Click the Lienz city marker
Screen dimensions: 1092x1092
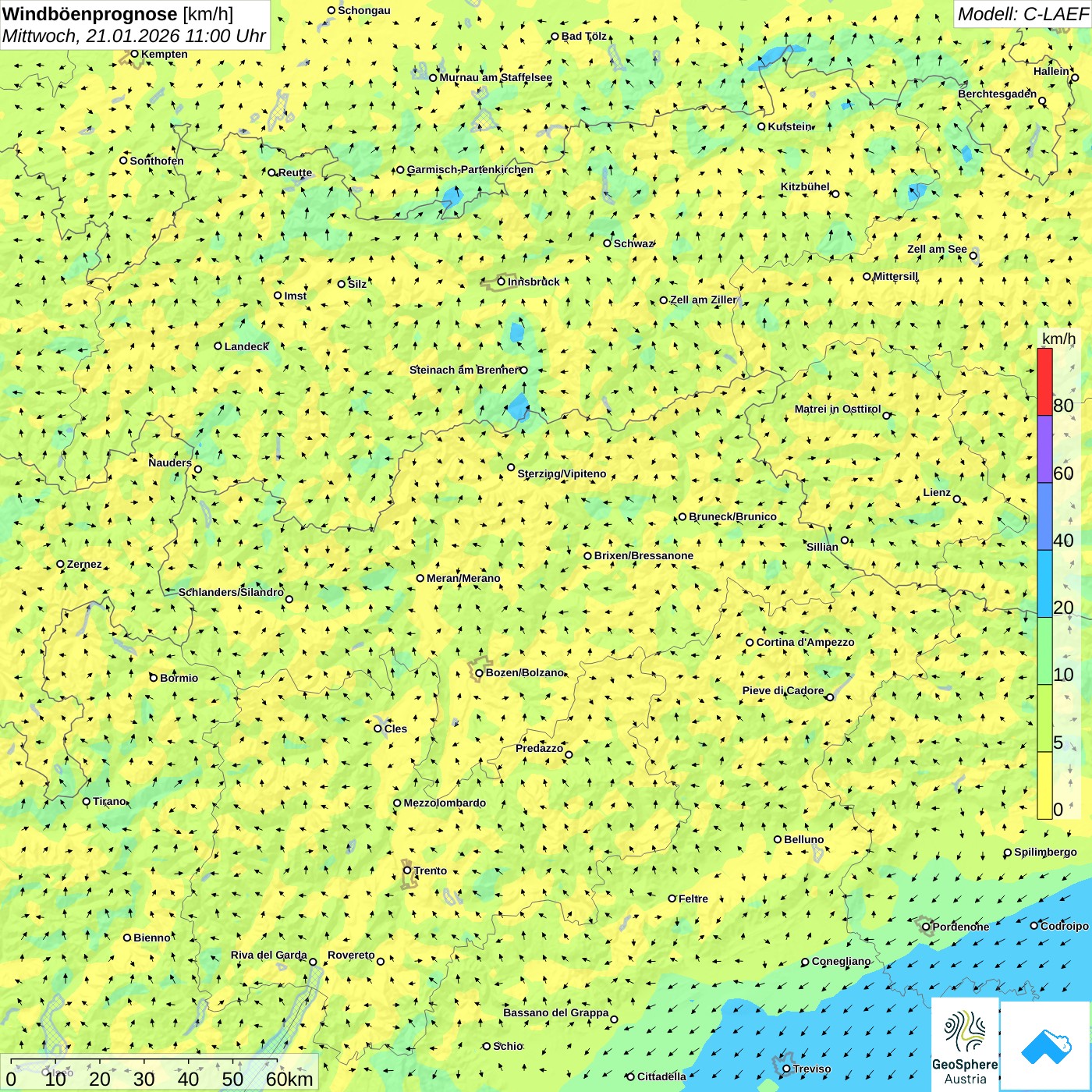point(957,499)
